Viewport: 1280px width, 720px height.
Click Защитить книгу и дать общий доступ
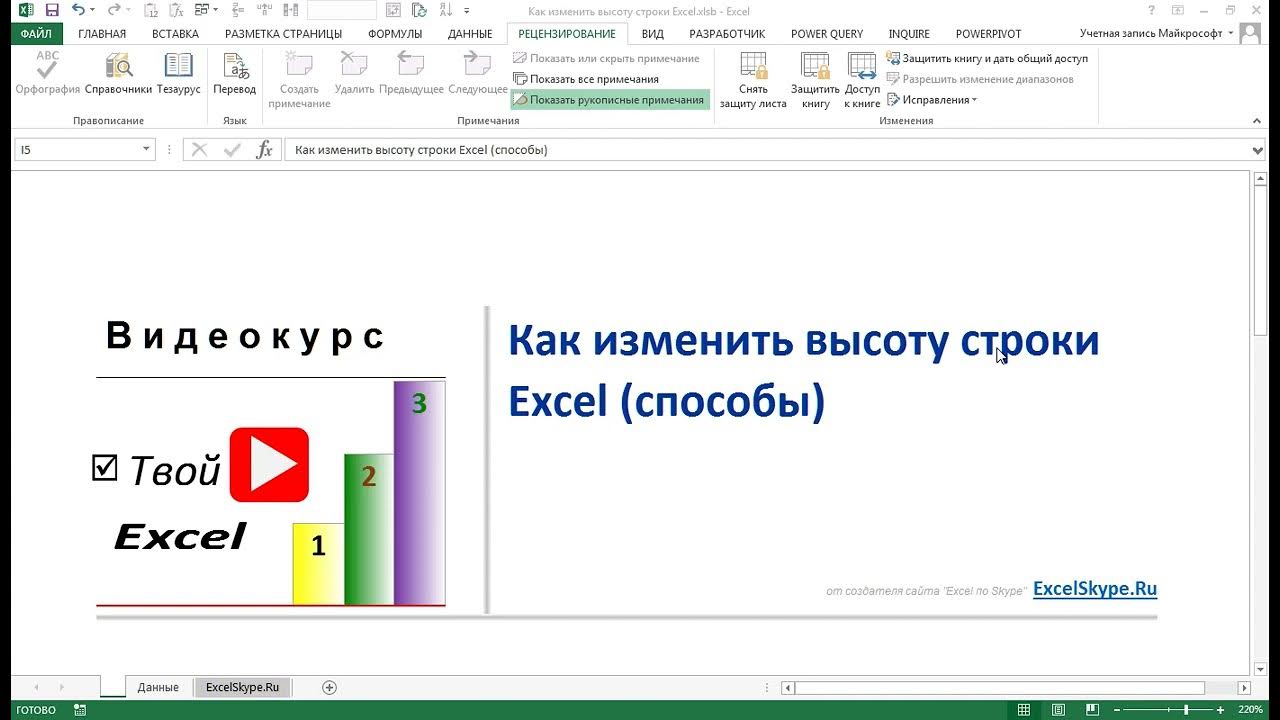pos(987,58)
